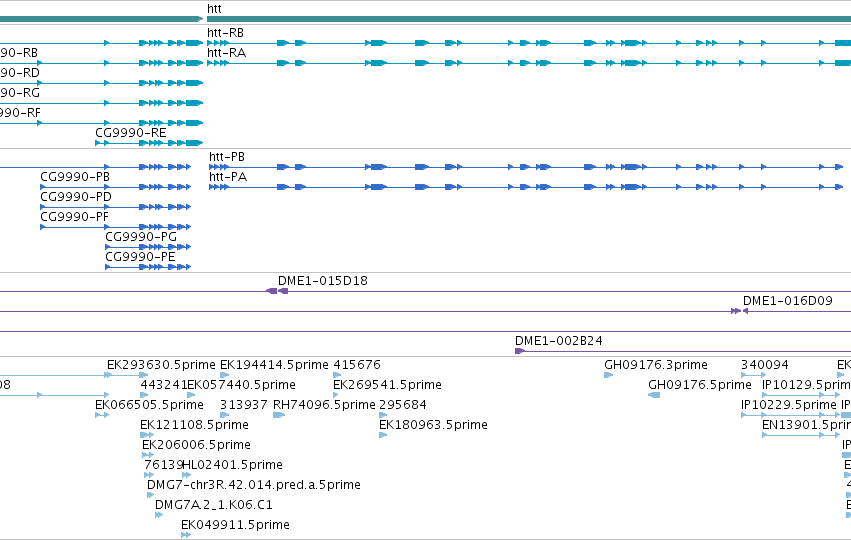Screen dimensions: 851x540
Task: Click the 415676 feature label
Action: coord(357,365)
